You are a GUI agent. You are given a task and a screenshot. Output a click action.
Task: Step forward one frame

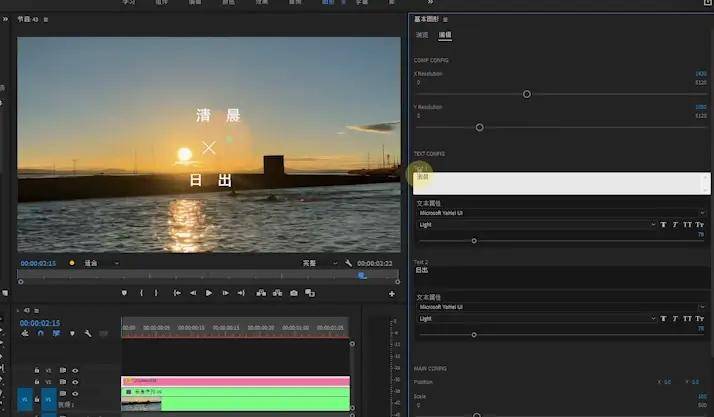tap(225, 293)
